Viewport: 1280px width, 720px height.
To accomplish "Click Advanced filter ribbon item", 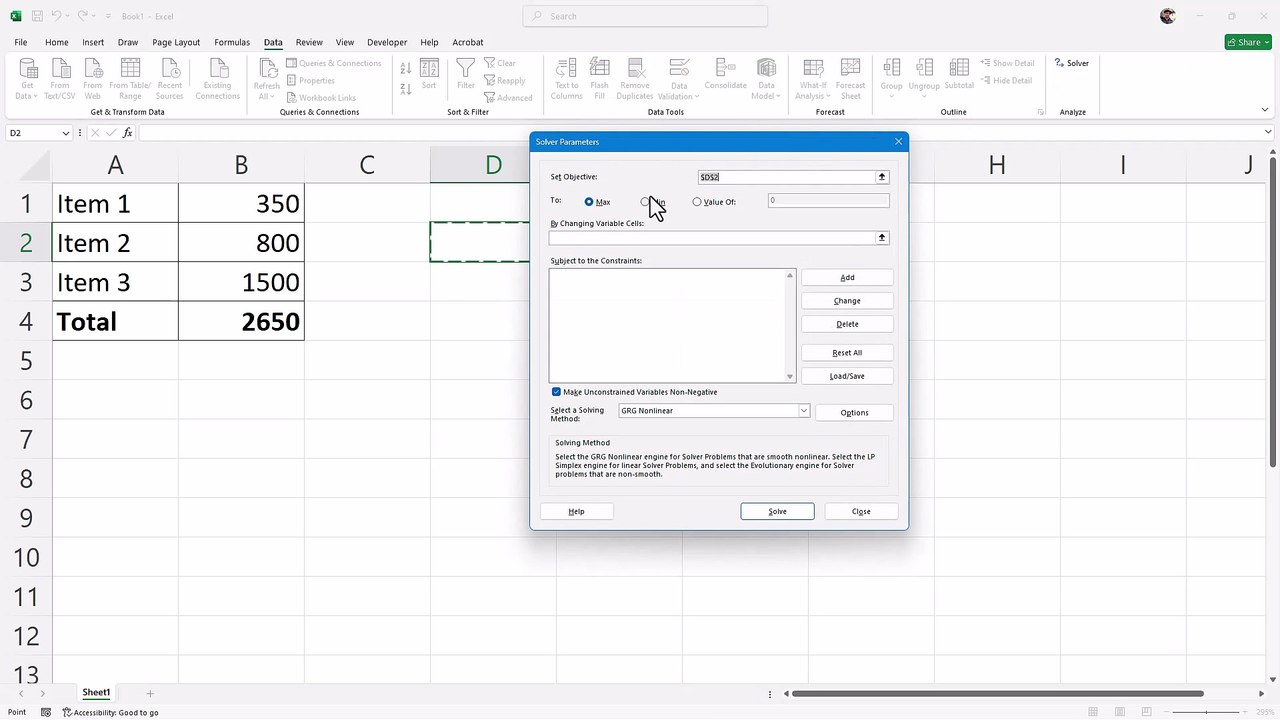I will pos(507,98).
